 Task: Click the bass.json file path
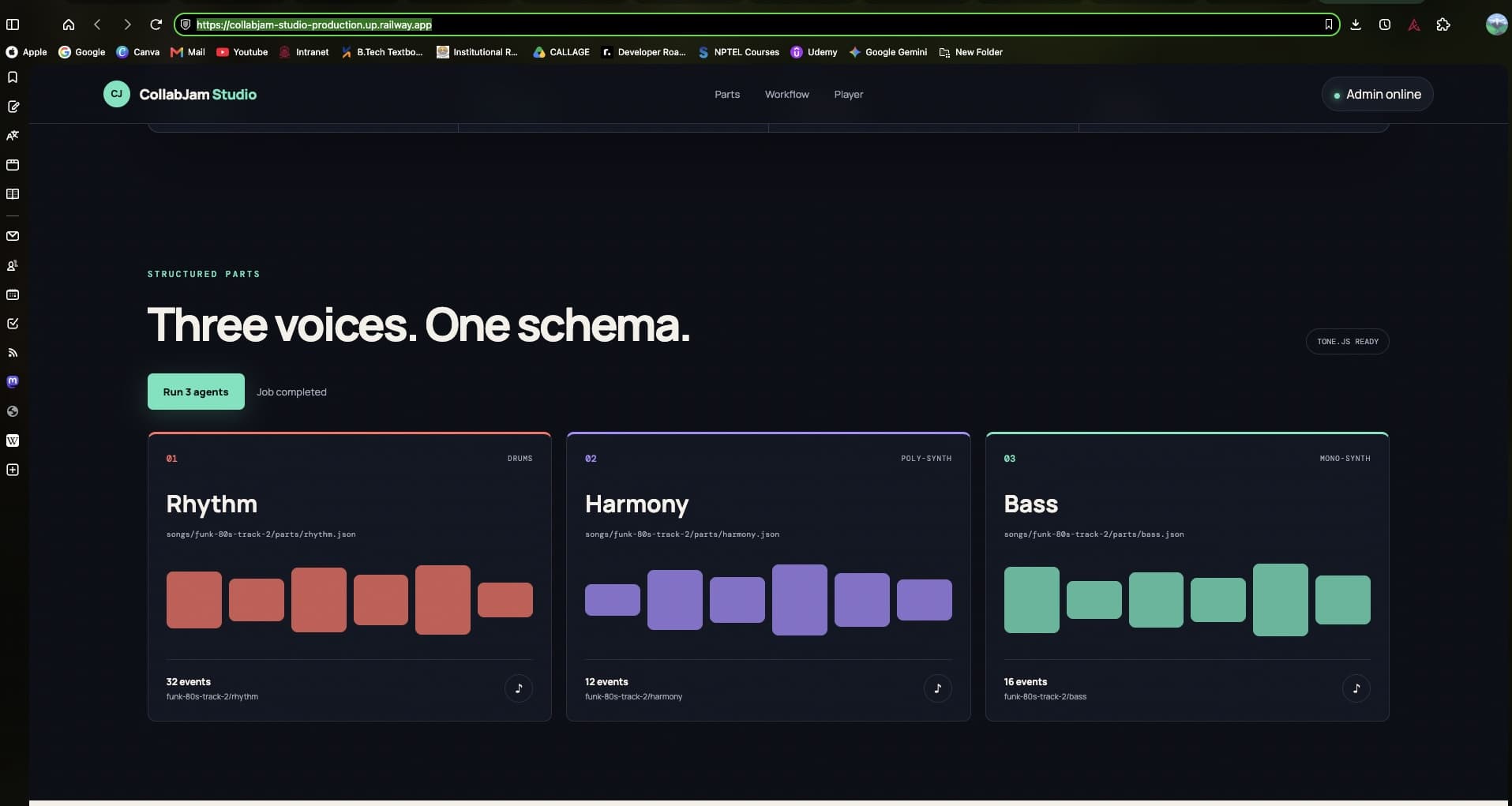(1094, 534)
